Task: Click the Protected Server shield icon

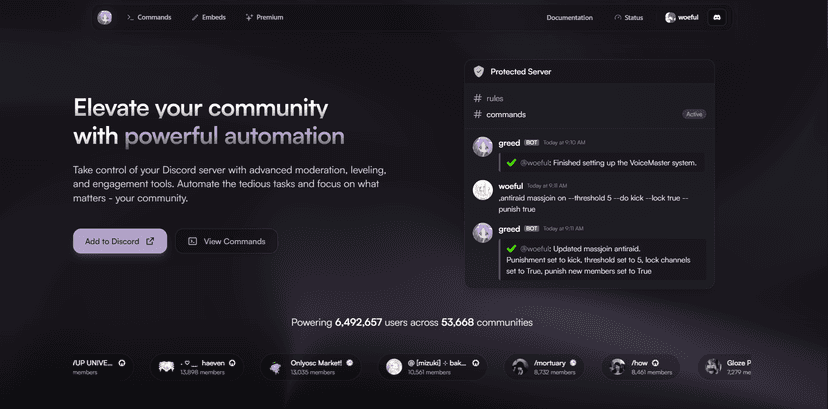Action: point(478,71)
